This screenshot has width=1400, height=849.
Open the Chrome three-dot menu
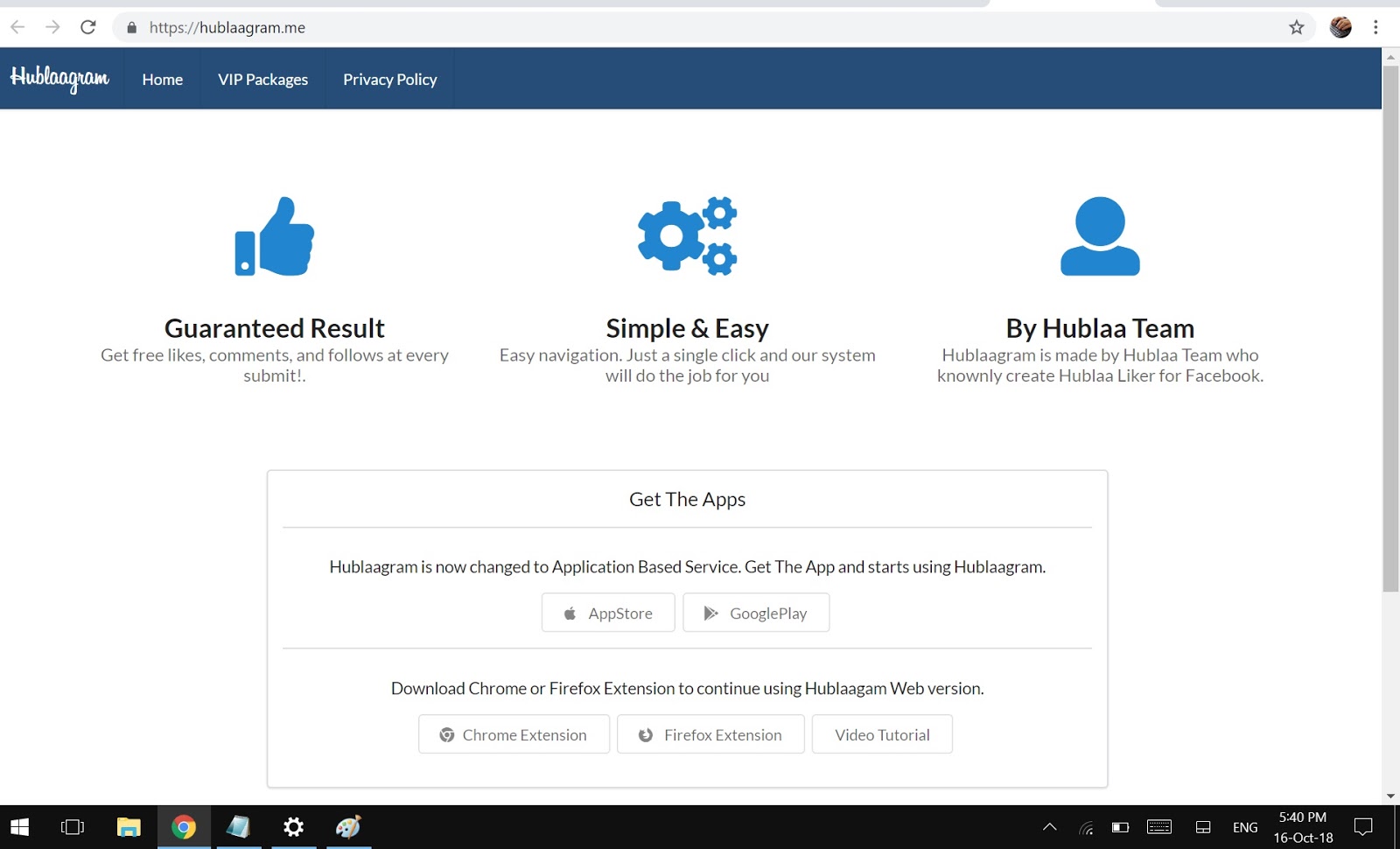(1375, 28)
